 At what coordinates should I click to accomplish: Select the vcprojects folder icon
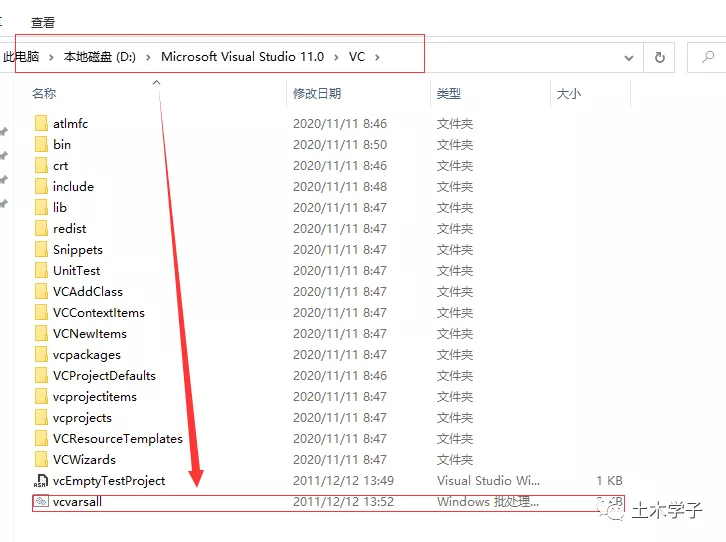(41, 417)
